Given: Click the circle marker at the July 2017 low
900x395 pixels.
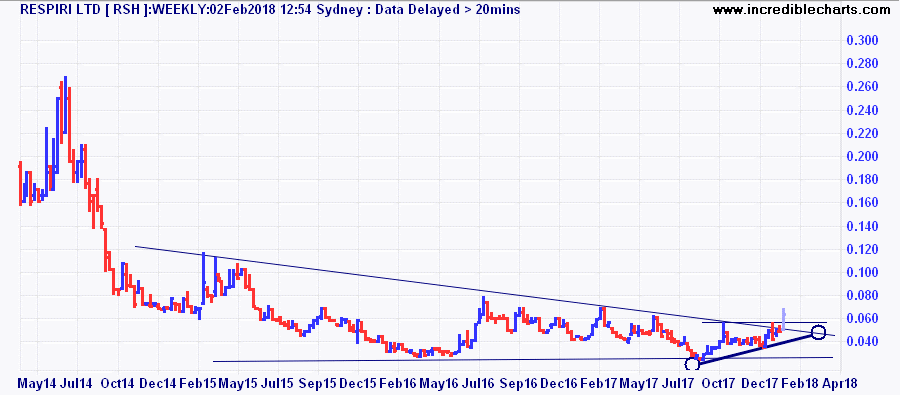Looking at the screenshot, I should pyautogui.click(x=693, y=364).
